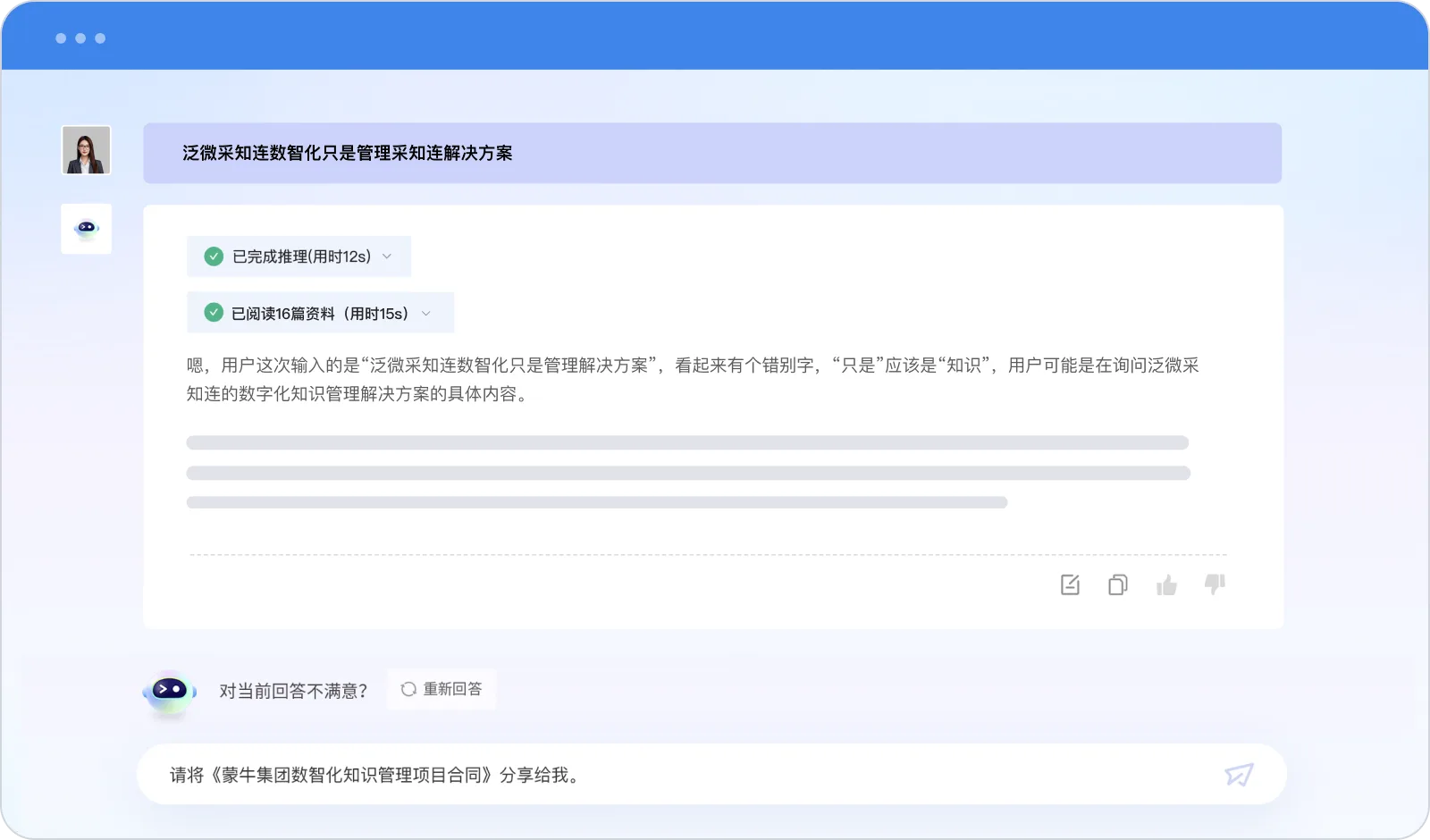The height and width of the screenshot is (840, 1430).
Task: Expand the 已阅读16篇资料 chevron
Action: click(x=426, y=313)
